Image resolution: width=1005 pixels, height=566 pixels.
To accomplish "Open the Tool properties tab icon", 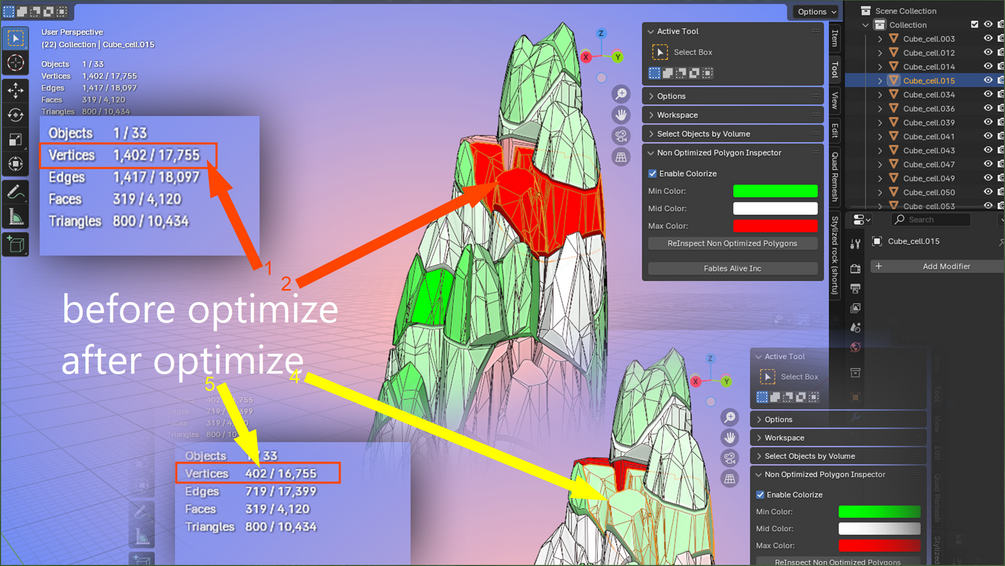I will [855, 244].
